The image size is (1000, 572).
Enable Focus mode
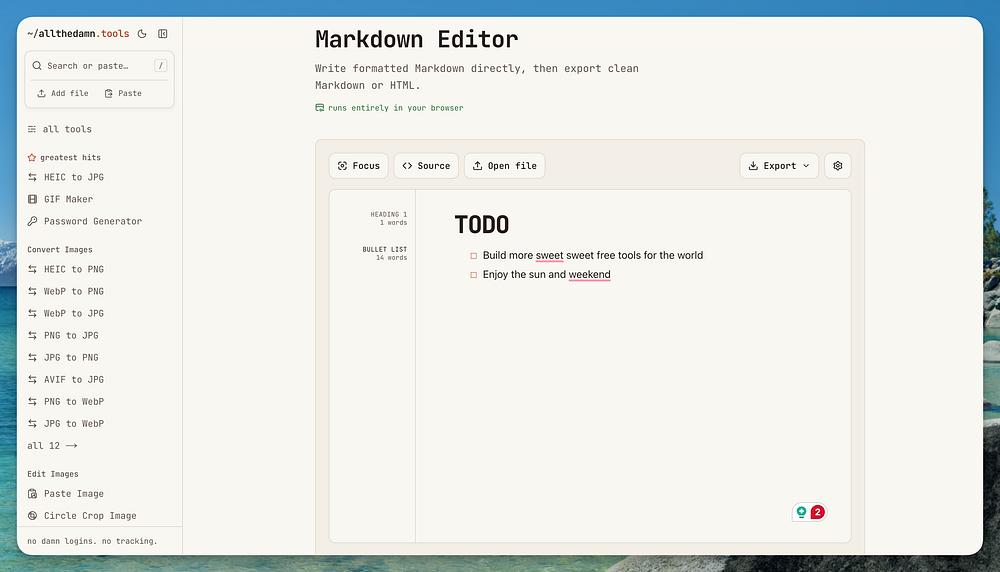click(358, 166)
